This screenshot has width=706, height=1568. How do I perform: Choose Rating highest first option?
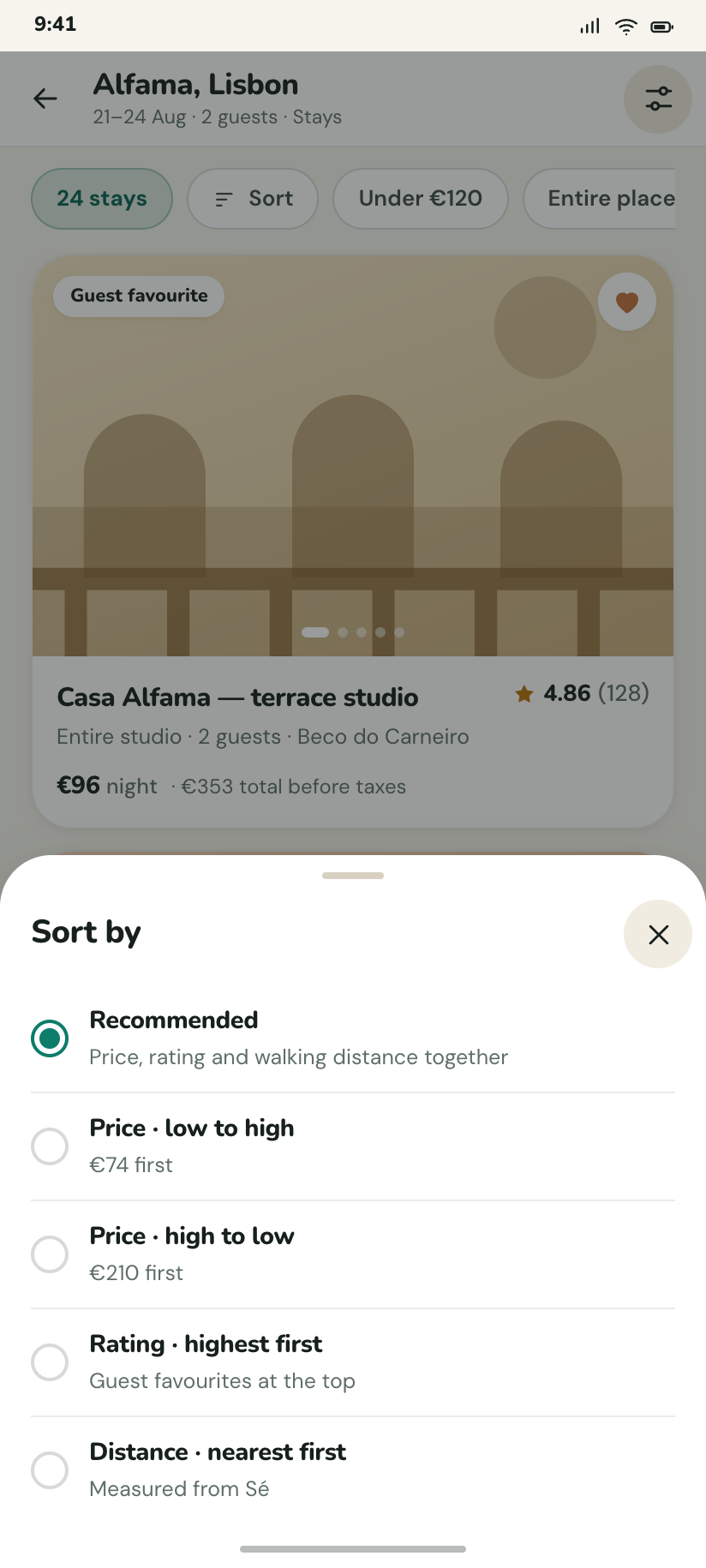tap(353, 1362)
